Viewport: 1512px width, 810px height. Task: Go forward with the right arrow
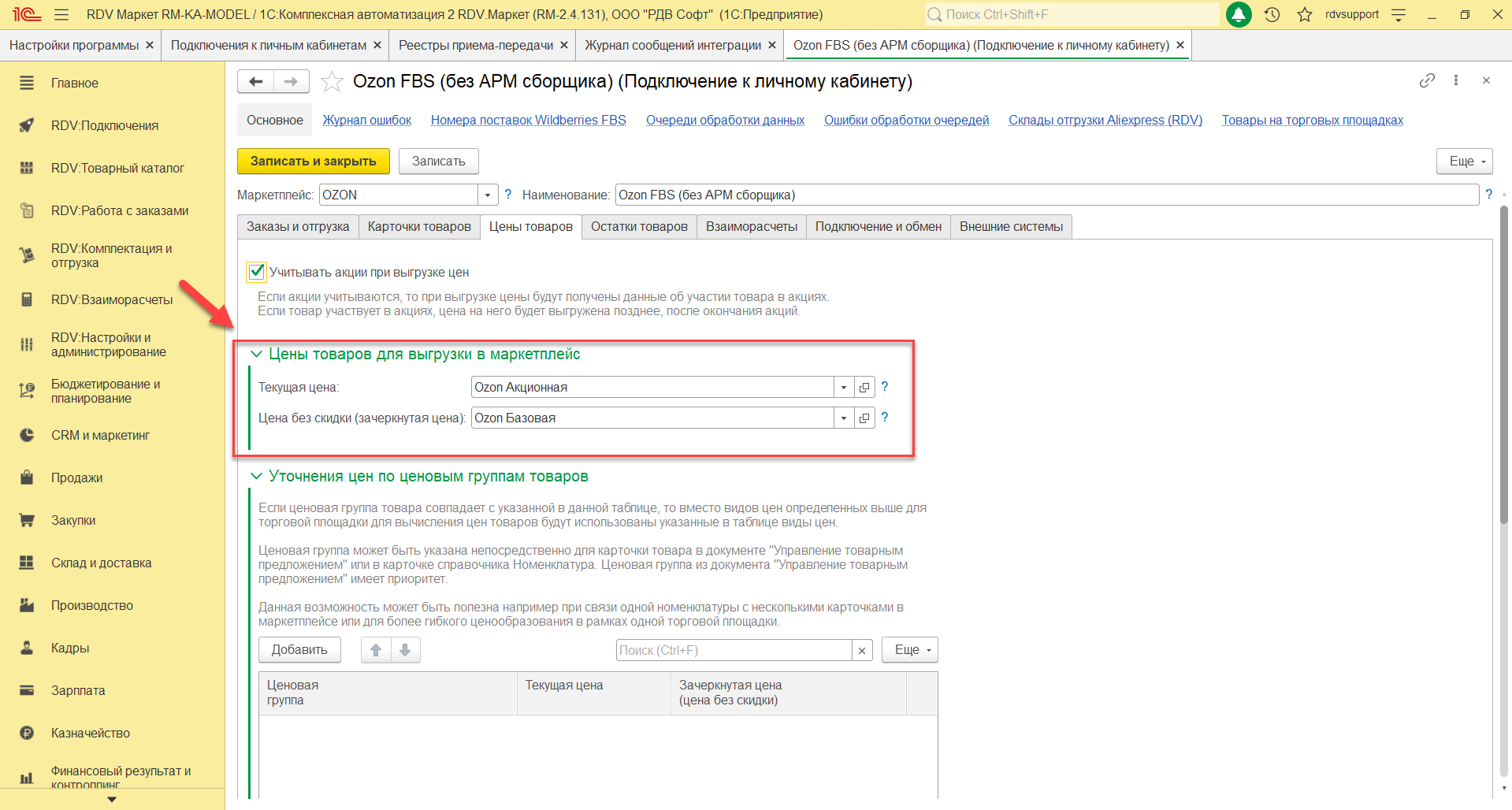point(291,81)
